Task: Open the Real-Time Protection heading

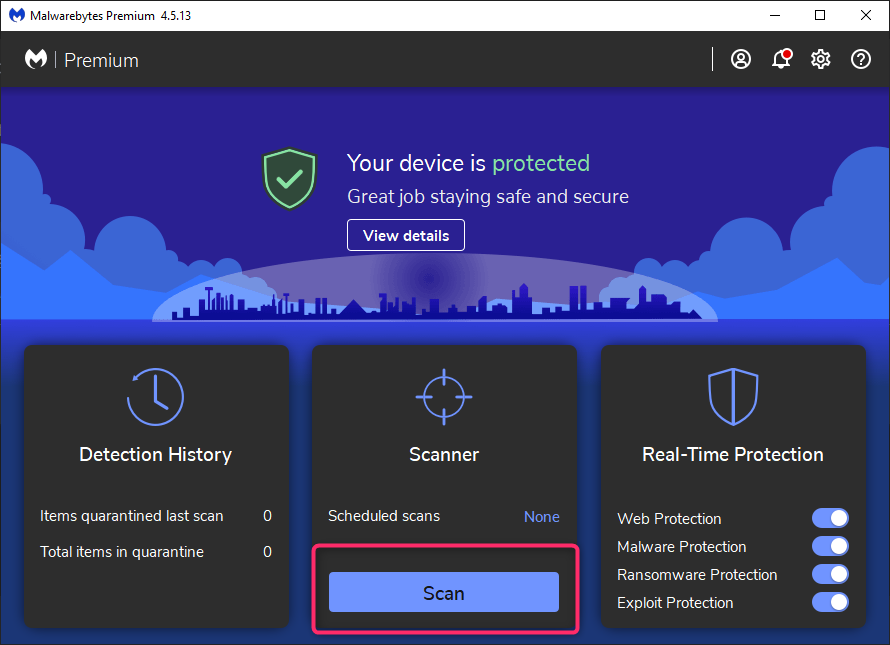Action: pos(733,454)
